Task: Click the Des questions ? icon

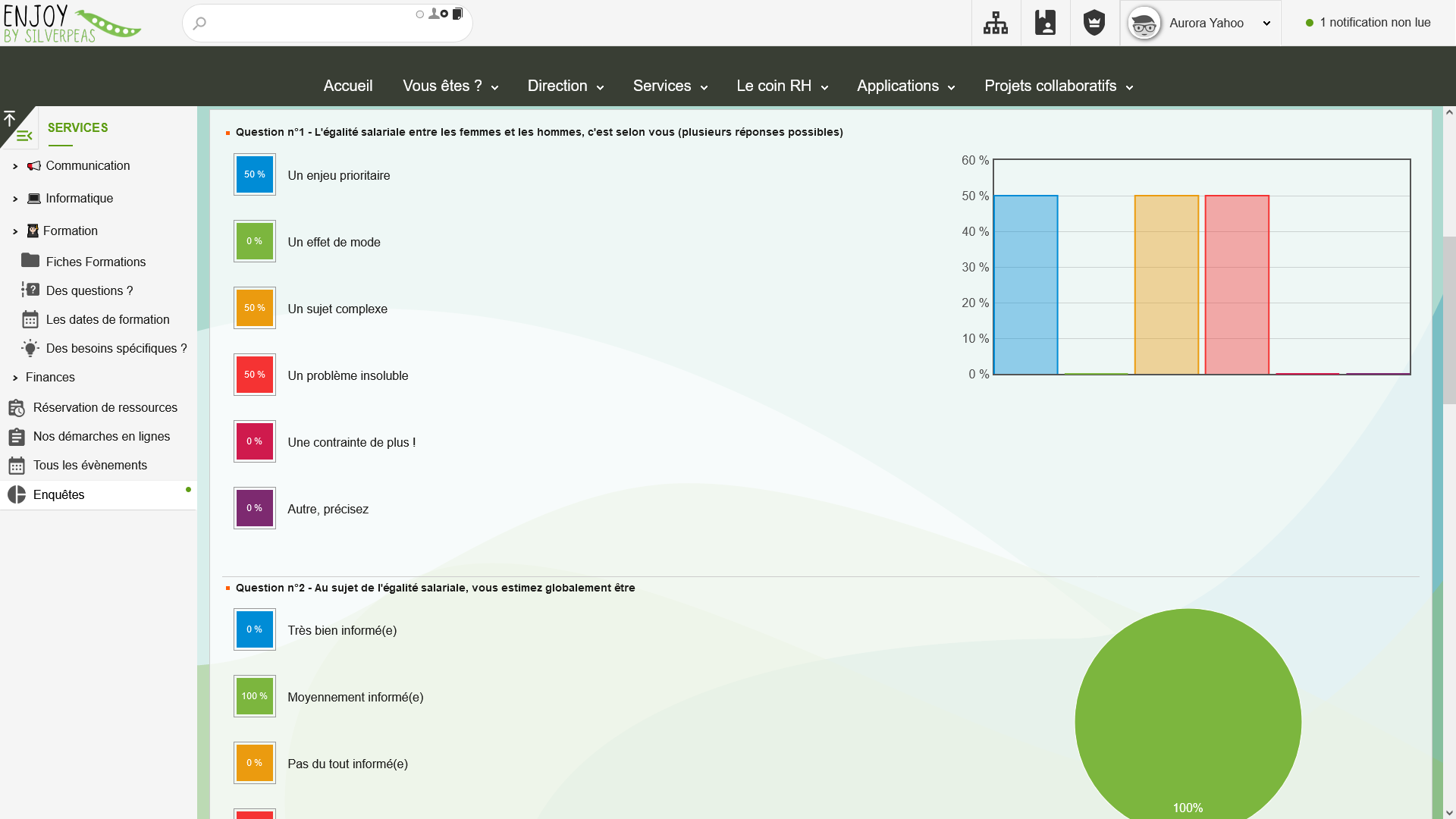Action: [30, 290]
